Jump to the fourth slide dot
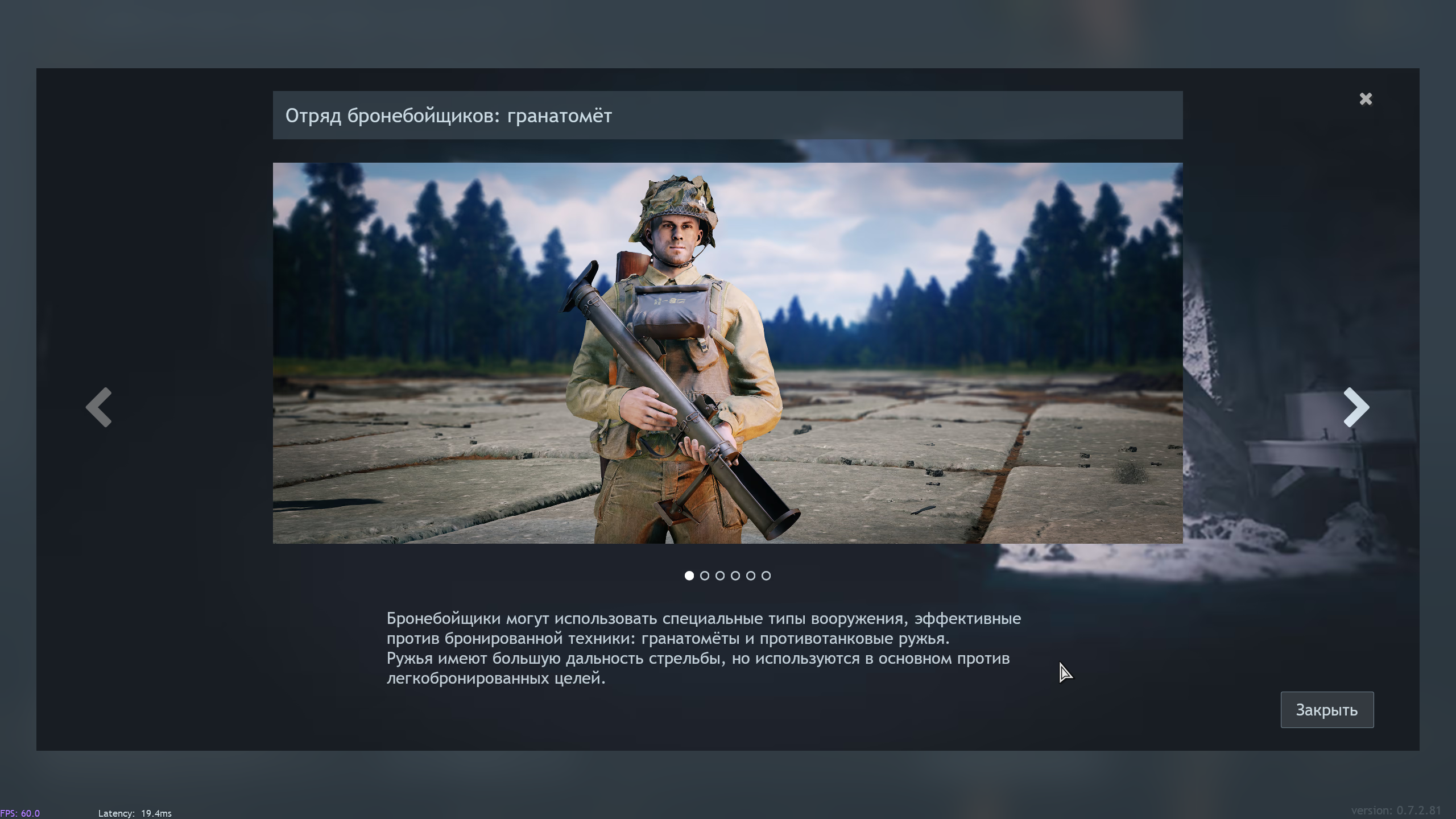Image resolution: width=1456 pixels, height=819 pixels. pos(735,576)
